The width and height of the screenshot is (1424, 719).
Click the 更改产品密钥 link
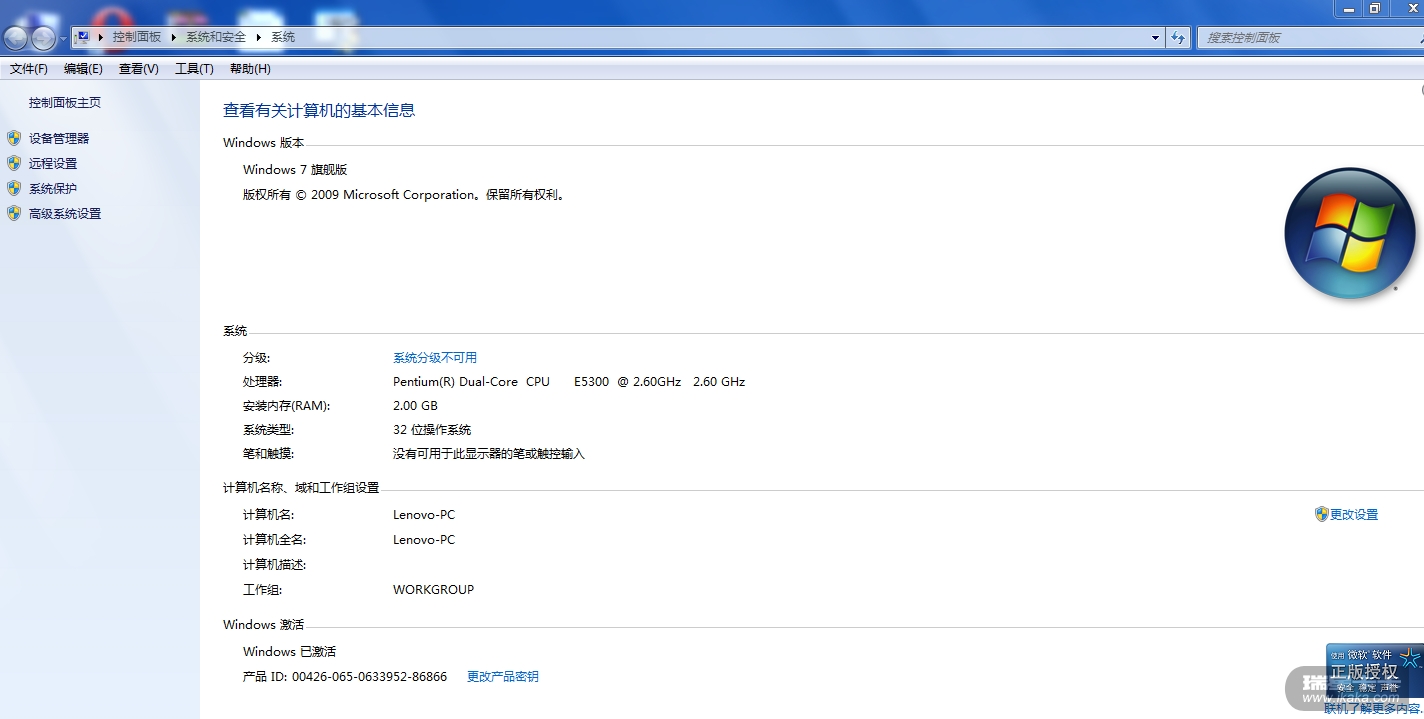coord(503,677)
